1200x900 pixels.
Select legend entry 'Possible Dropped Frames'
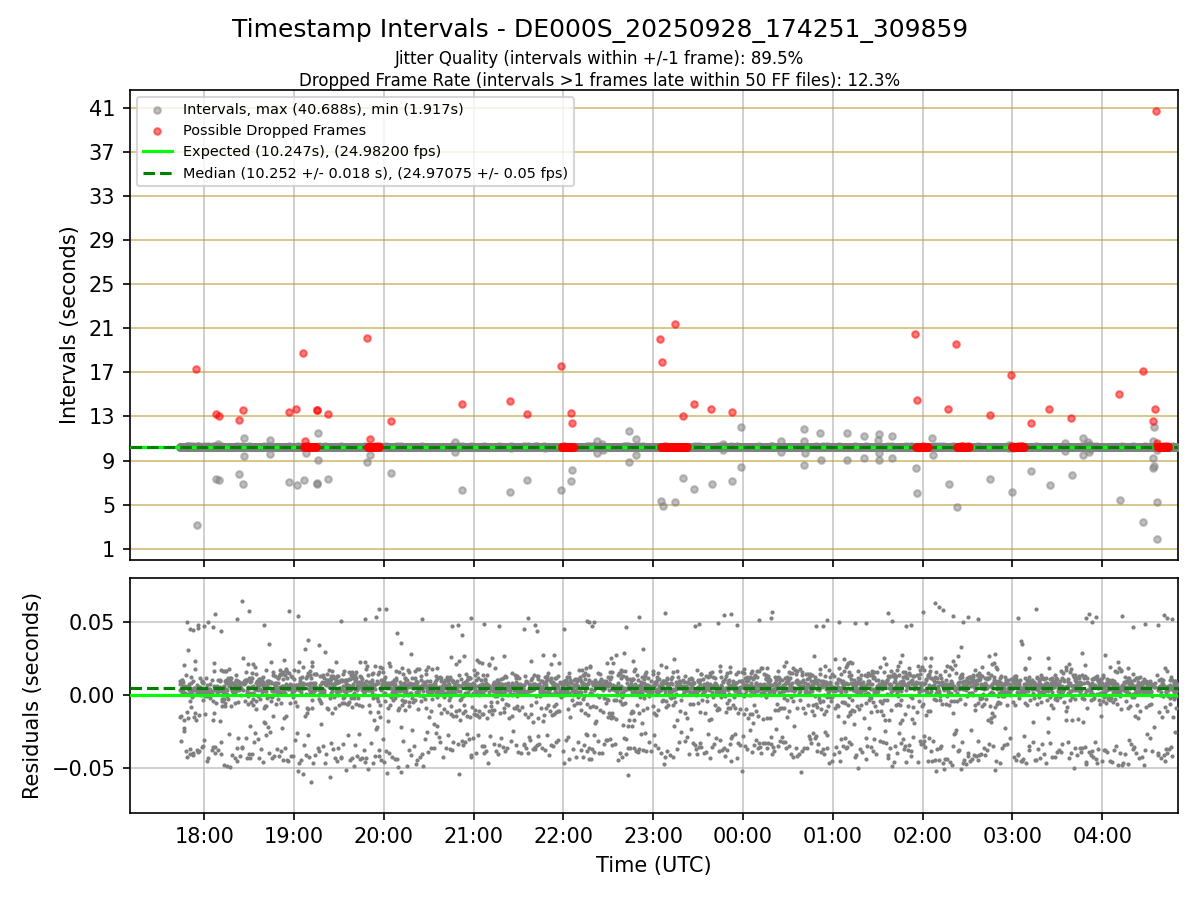point(274,130)
